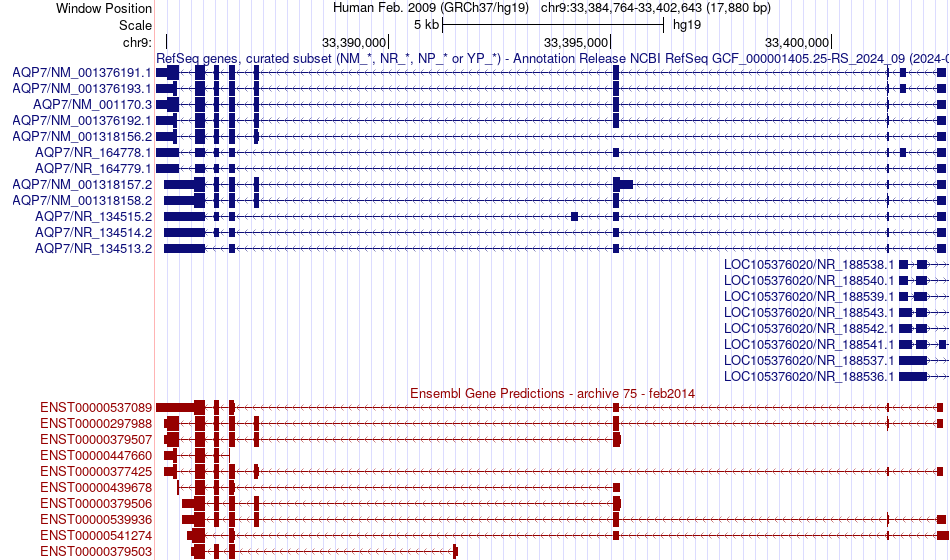The image size is (950, 560).
Task: Select the AQP7/NR_134513.2 label
Action: coord(93,248)
